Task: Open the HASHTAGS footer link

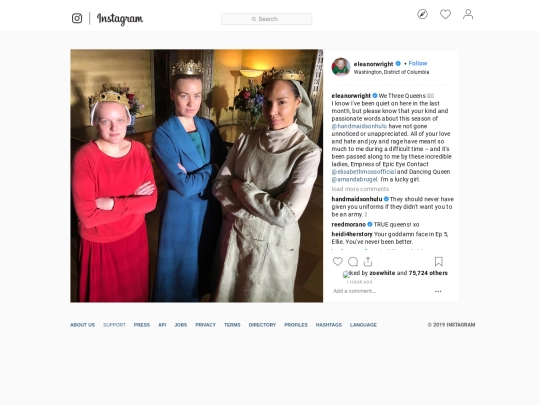Action: (x=329, y=325)
